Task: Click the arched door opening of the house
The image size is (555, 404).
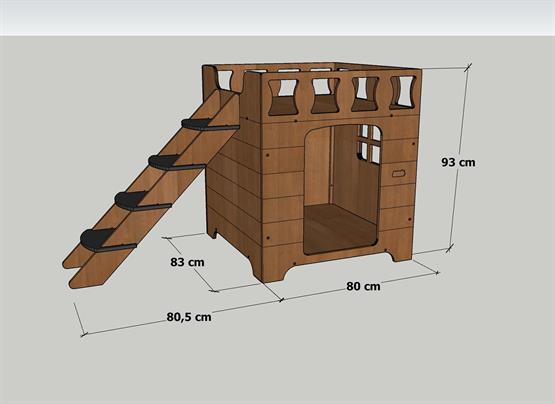Action: [x=343, y=190]
